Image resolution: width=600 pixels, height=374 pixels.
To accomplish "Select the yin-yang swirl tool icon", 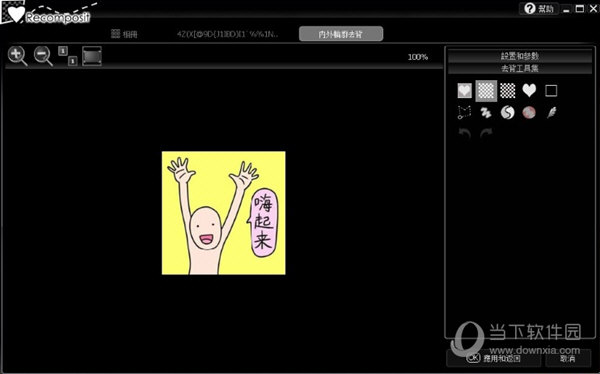I will point(508,113).
